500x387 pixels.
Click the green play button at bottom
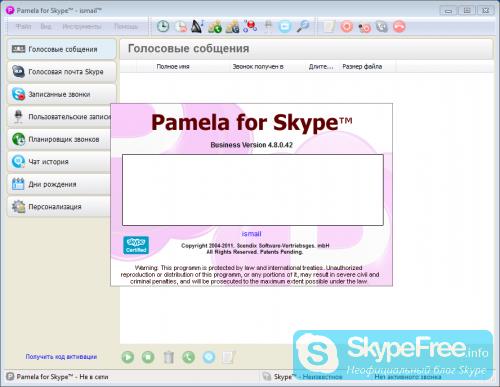128,357
